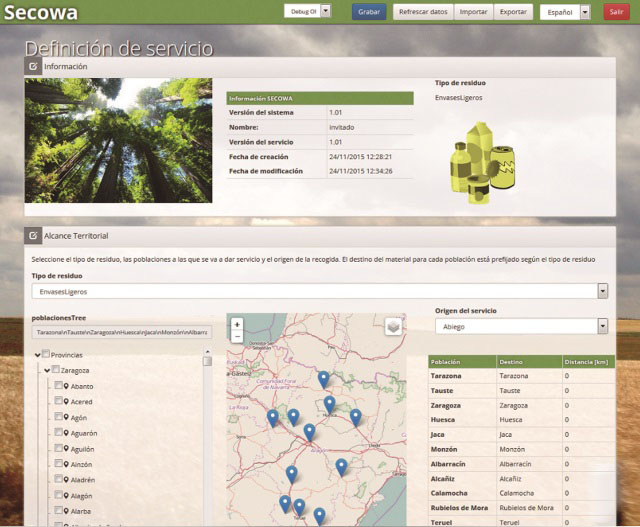Select the Monzón population row
The height and width of the screenshot is (527, 640).
click(522, 449)
